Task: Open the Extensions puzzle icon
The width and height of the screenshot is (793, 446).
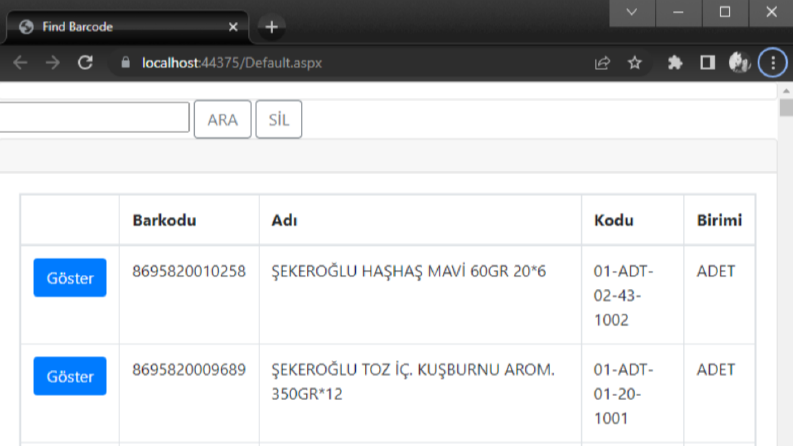Action: point(675,63)
